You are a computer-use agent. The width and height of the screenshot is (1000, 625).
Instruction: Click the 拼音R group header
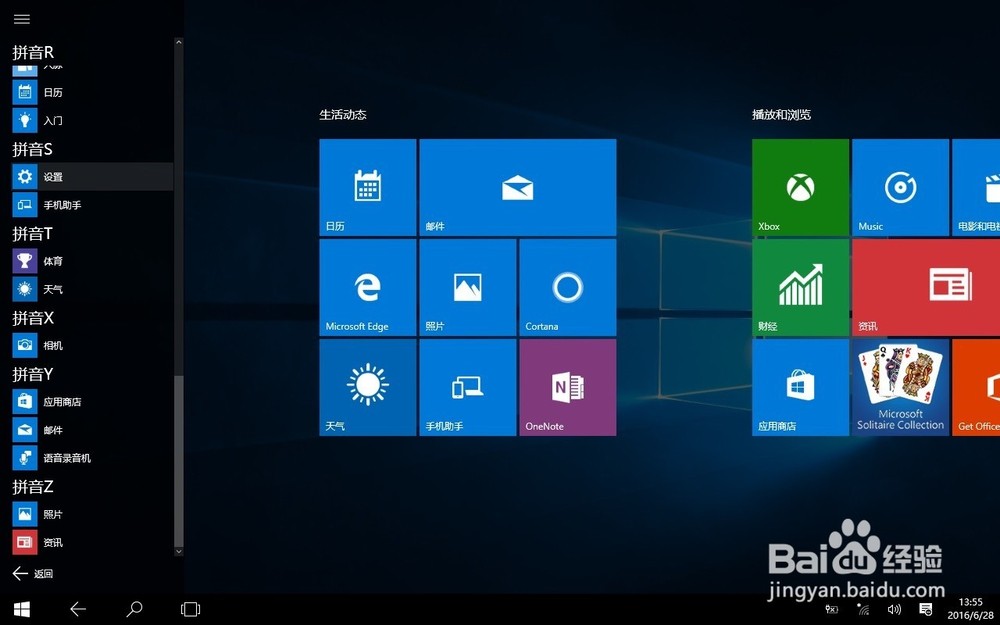pos(33,52)
